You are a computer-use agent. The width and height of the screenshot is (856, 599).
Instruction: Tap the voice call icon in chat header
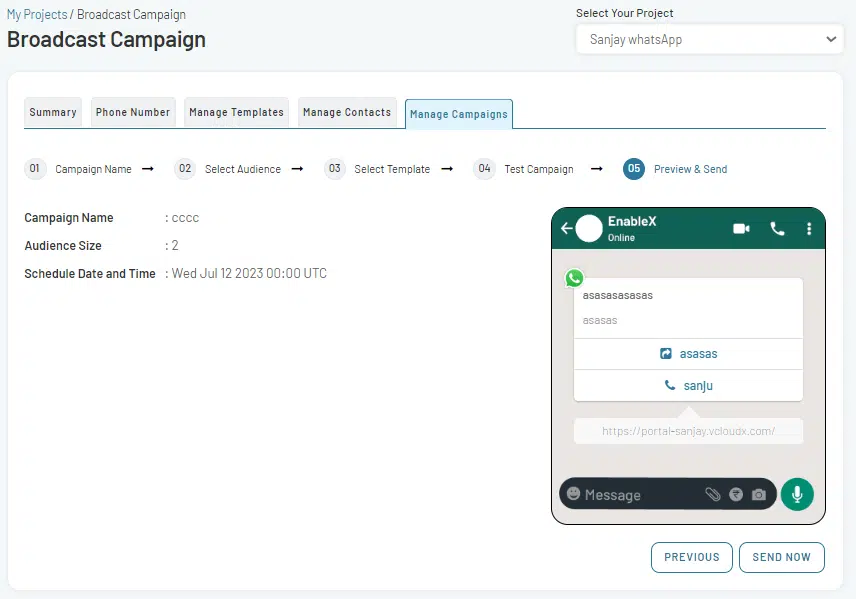(777, 228)
